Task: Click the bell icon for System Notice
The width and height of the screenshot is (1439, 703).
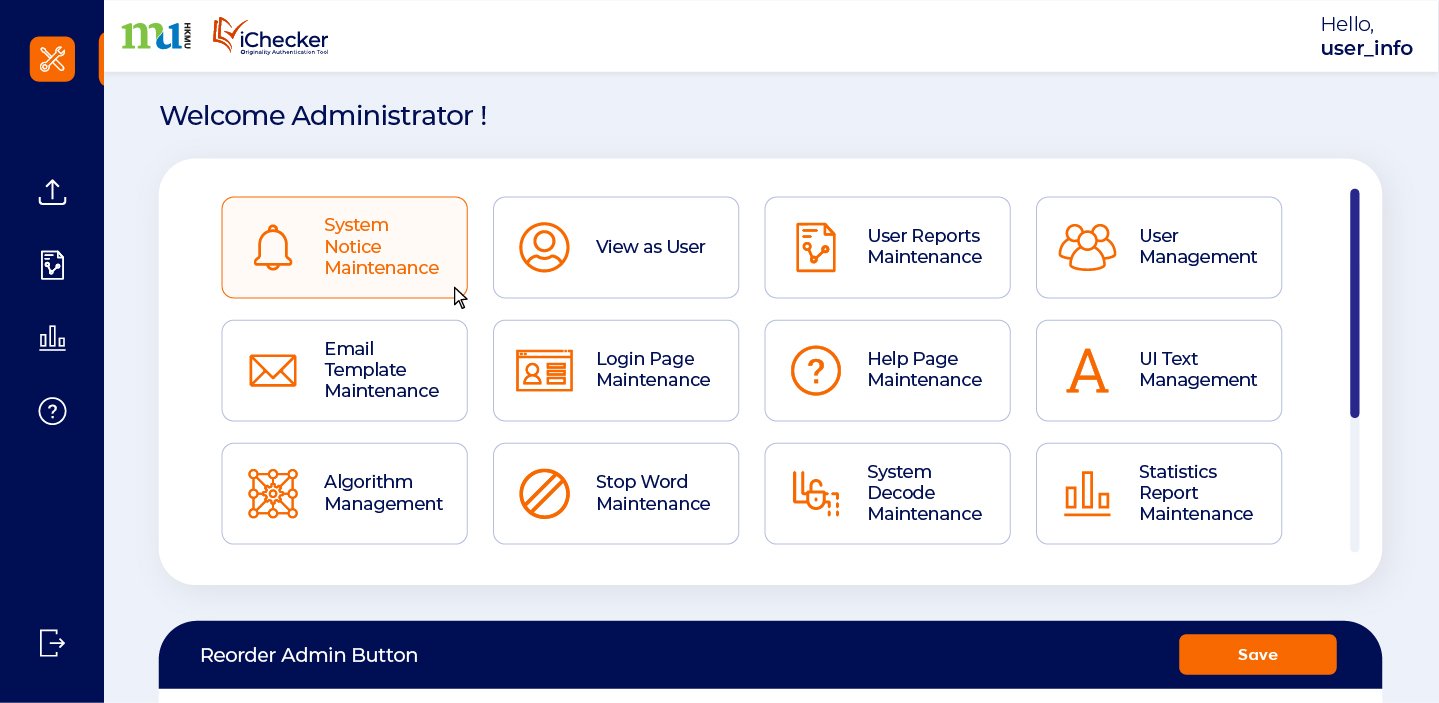Action: (273, 247)
